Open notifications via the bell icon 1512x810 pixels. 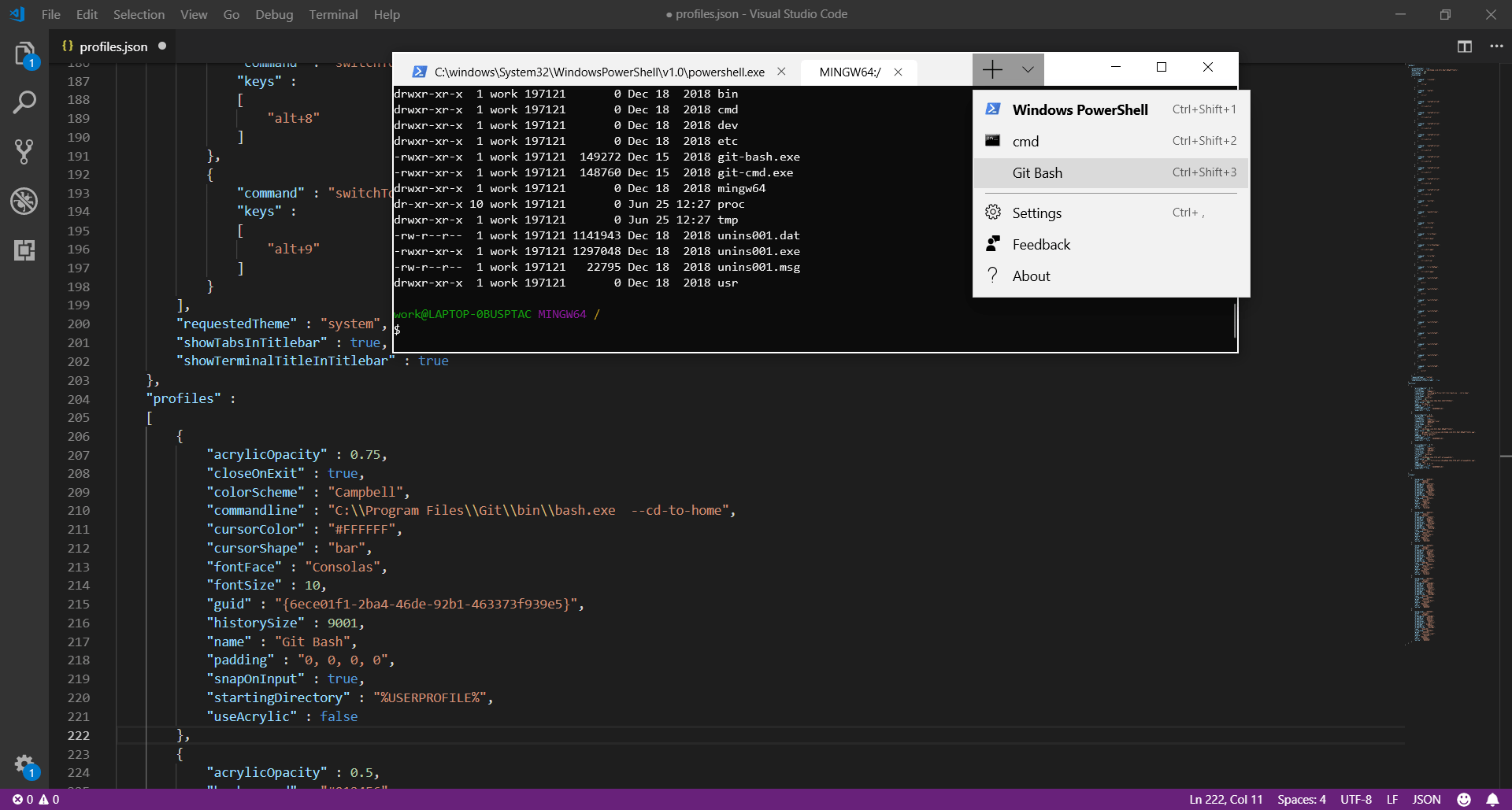pos(1491,799)
